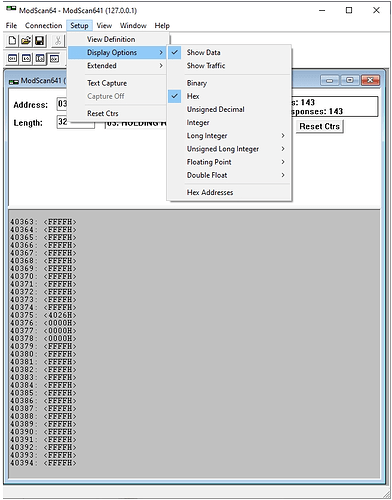The width and height of the screenshot is (392, 500).
Task: Click the ModScan641 child window icon
Action: (x=14, y=81)
